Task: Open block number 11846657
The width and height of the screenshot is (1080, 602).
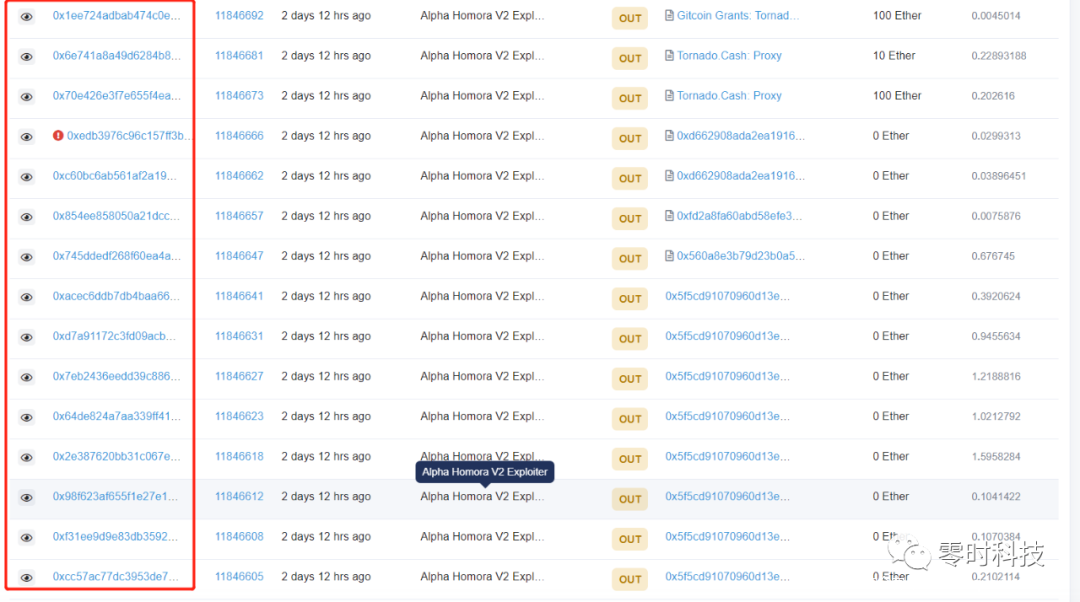Action: 239,216
